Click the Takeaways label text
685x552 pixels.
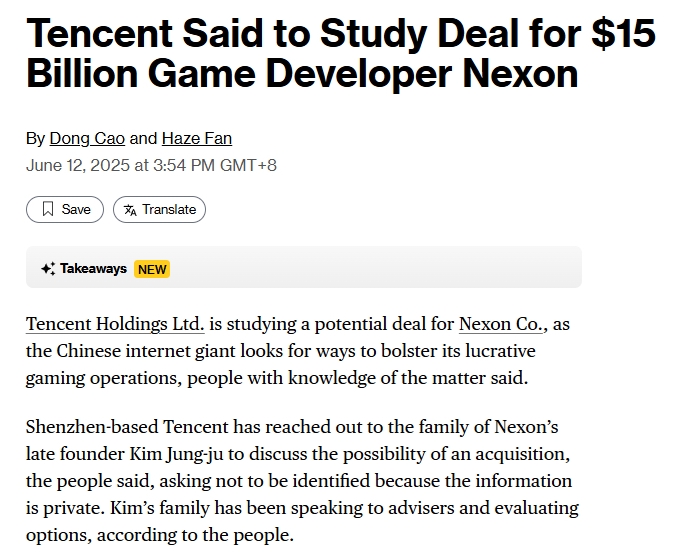93,269
